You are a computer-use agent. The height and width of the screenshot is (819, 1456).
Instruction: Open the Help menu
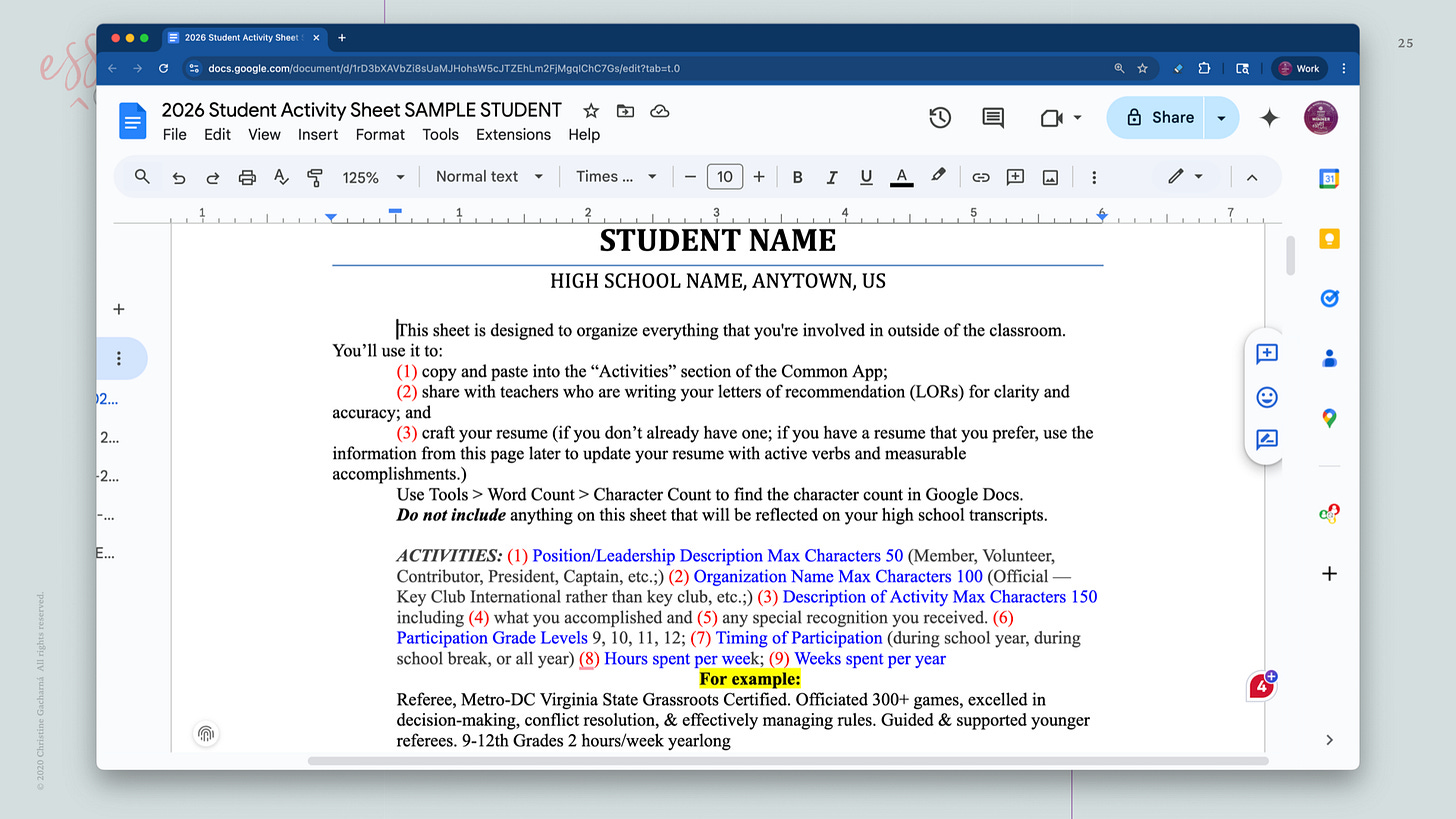click(584, 135)
